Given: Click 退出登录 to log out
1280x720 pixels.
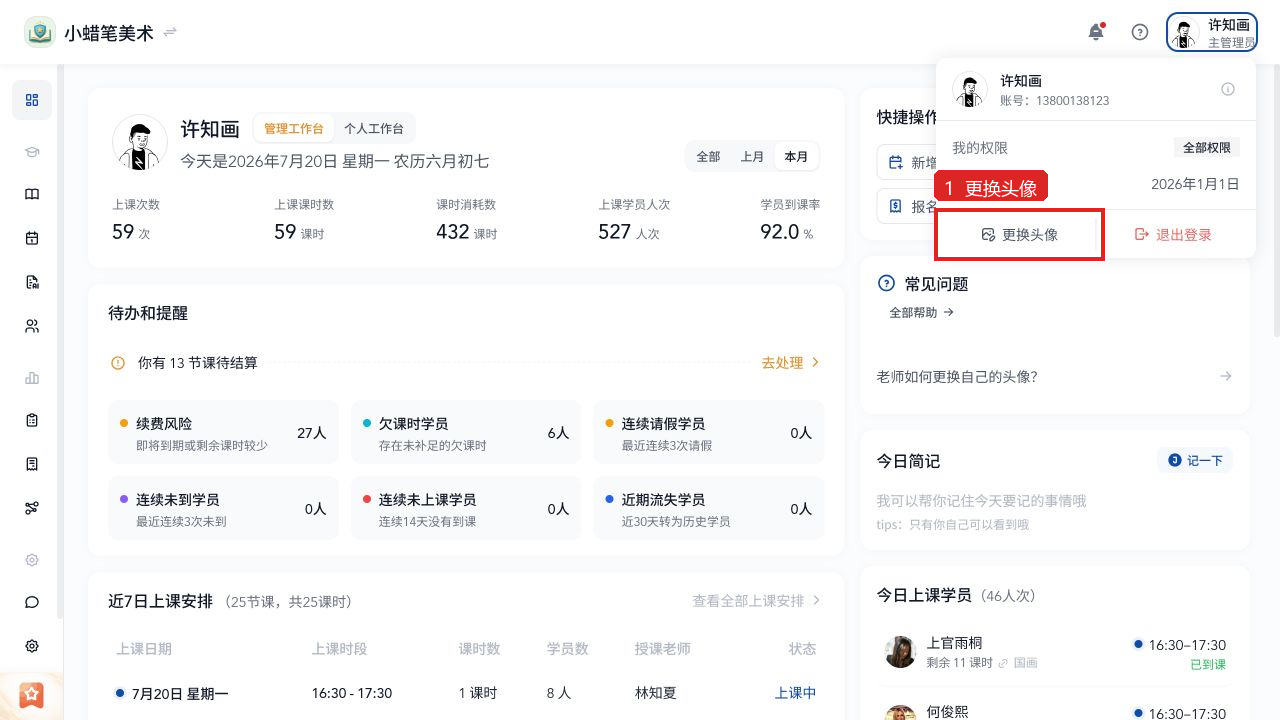Looking at the screenshot, I should [x=1173, y=235].
